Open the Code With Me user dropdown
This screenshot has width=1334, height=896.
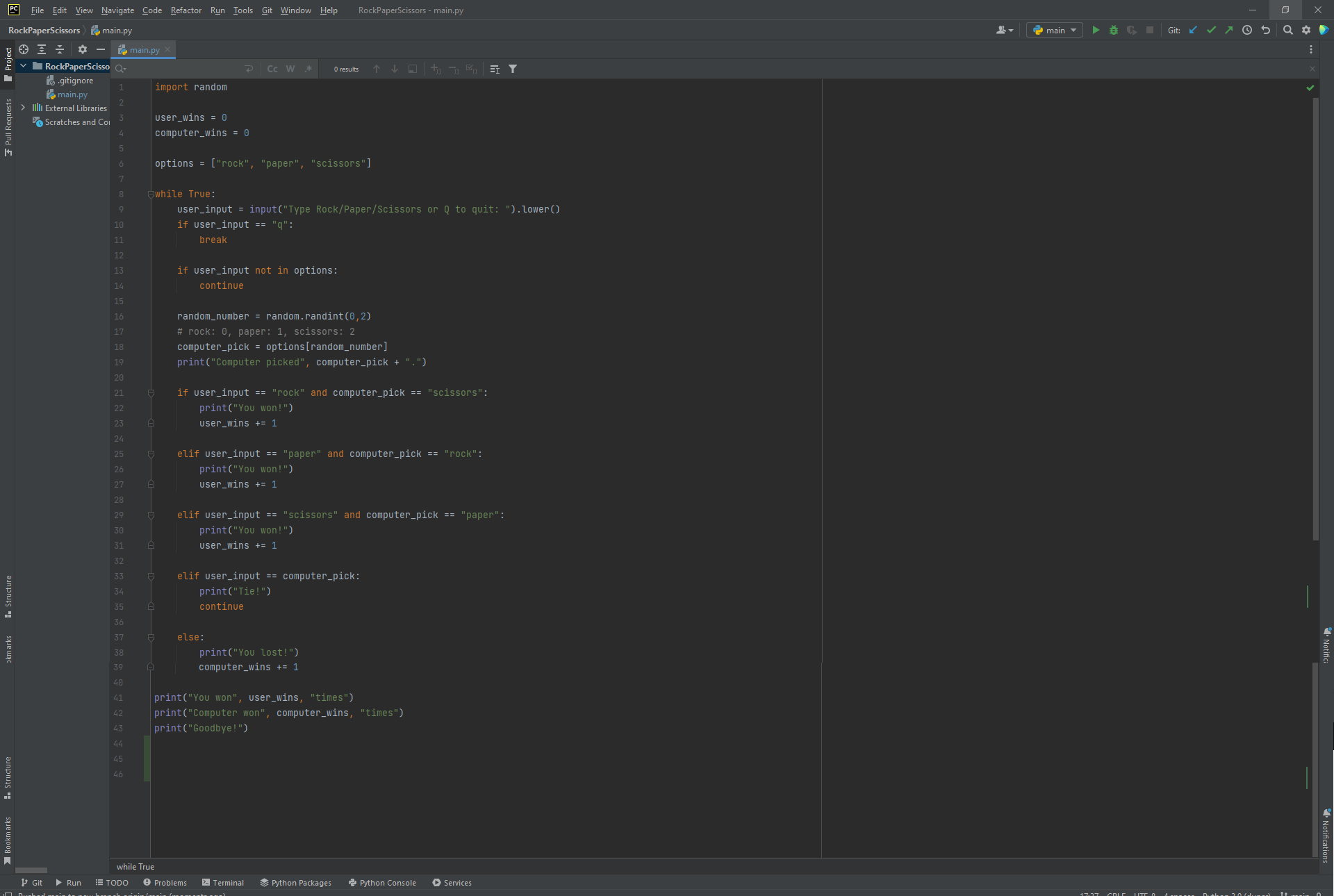coord(1005,30)
